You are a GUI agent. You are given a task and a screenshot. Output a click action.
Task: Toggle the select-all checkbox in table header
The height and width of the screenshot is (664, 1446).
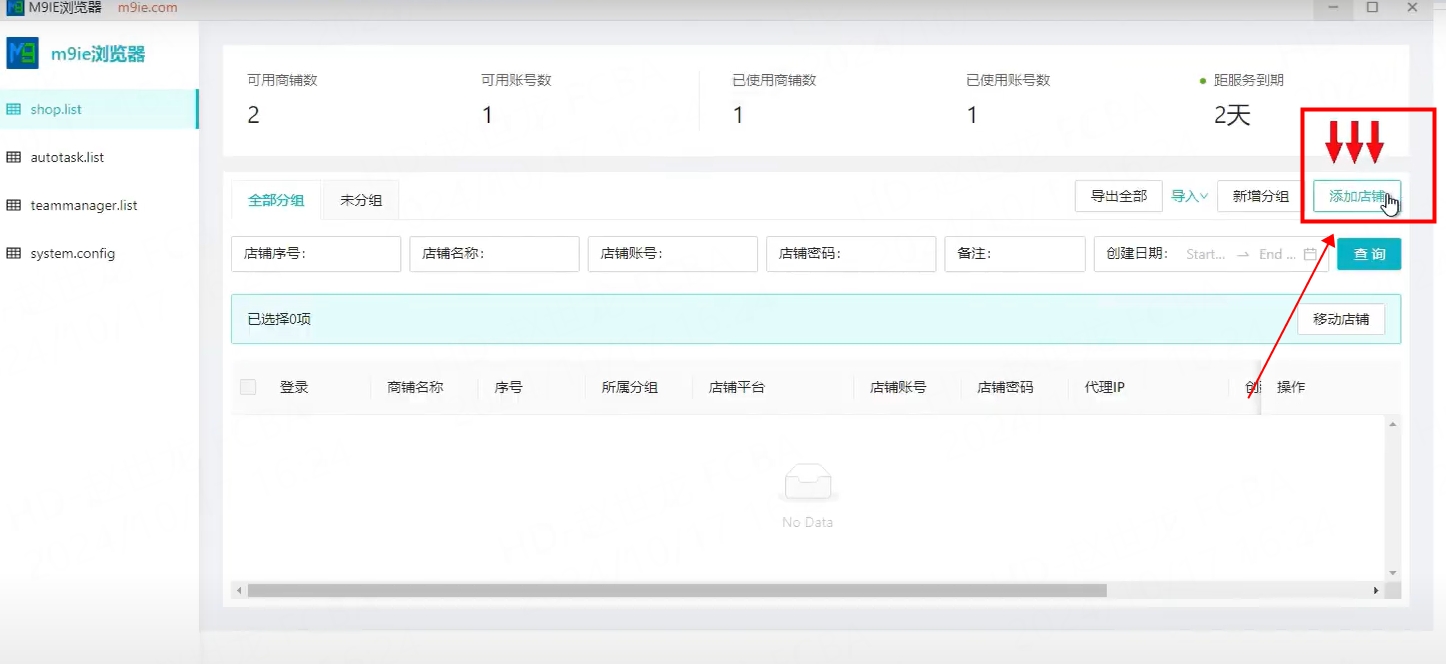tap(248, 387)
